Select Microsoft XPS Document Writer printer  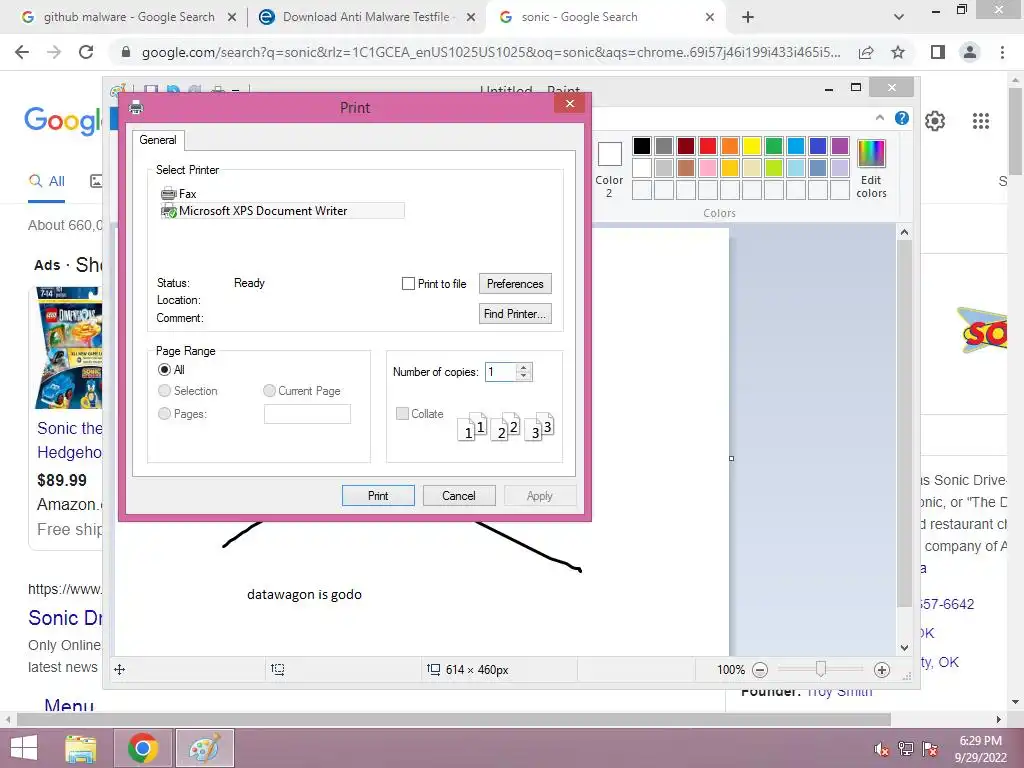282,210
